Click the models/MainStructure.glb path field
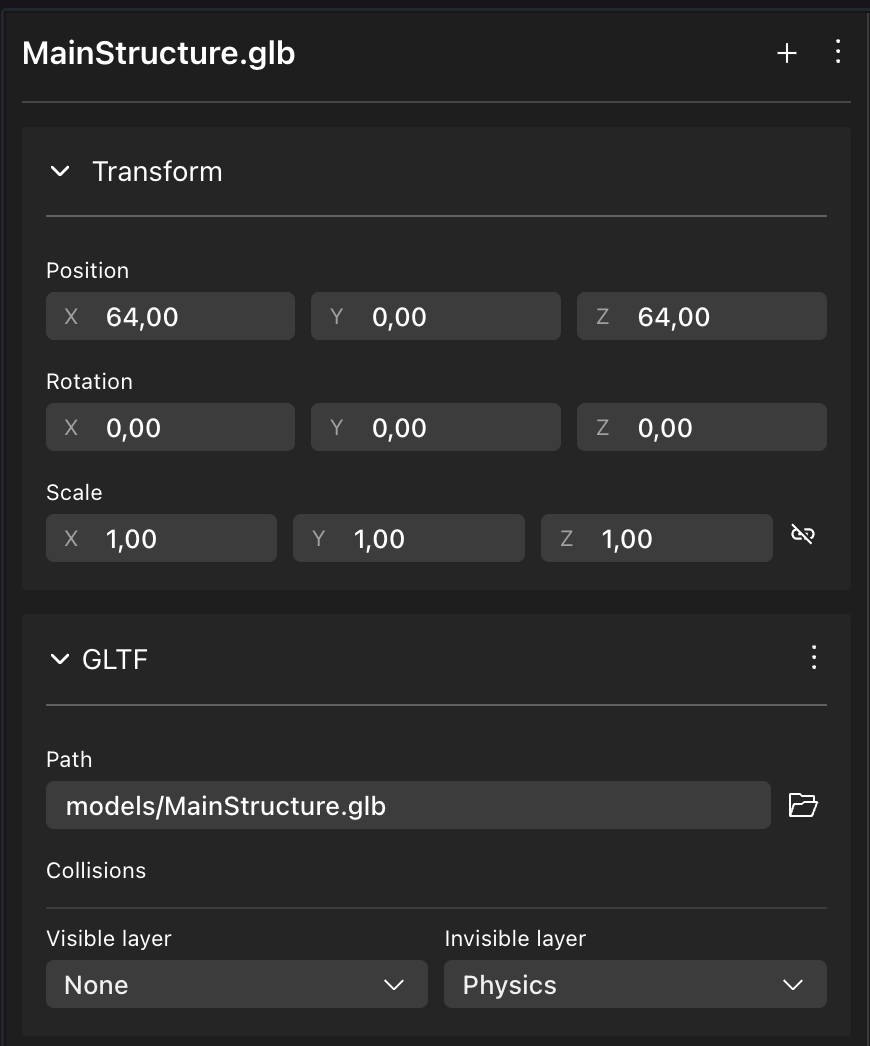870x1046 pixels. [408, 805]
